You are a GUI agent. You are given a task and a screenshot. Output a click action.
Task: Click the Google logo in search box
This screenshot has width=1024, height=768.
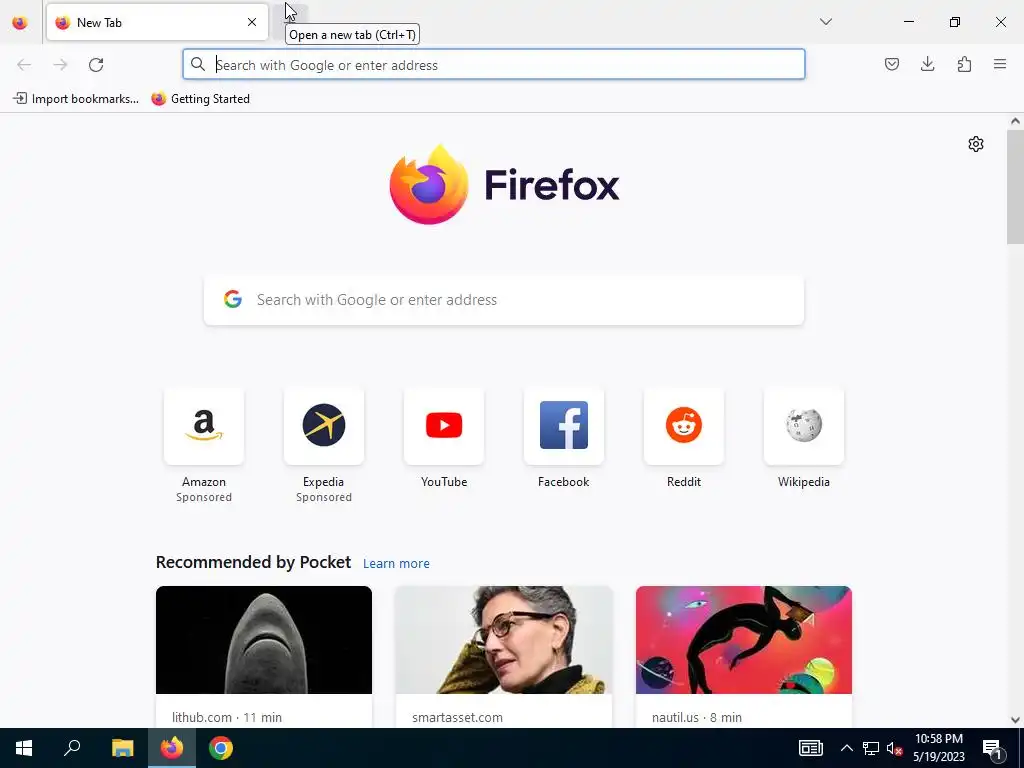232,299
